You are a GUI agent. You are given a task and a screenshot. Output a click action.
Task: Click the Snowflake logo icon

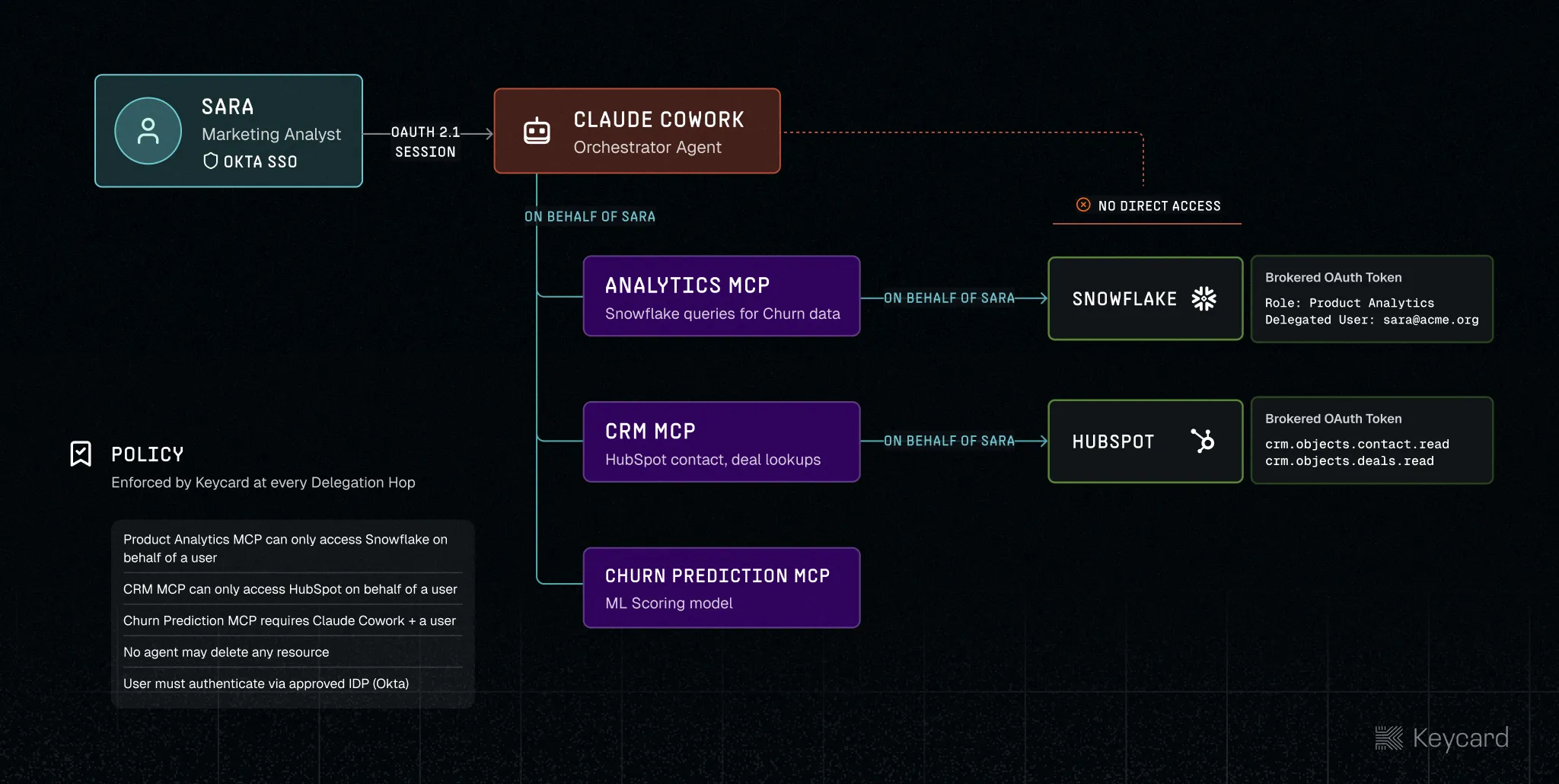pyautogui.click(x=1204, y=298)
